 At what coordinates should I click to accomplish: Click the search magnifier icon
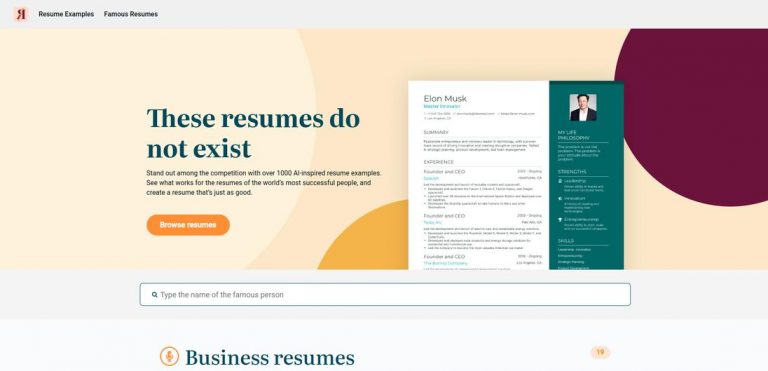[x=155, y=295]
